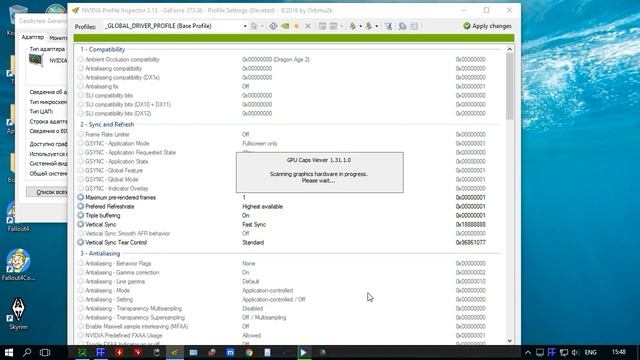Select 'Antialiasing - Mode' row

coord(288,291)
